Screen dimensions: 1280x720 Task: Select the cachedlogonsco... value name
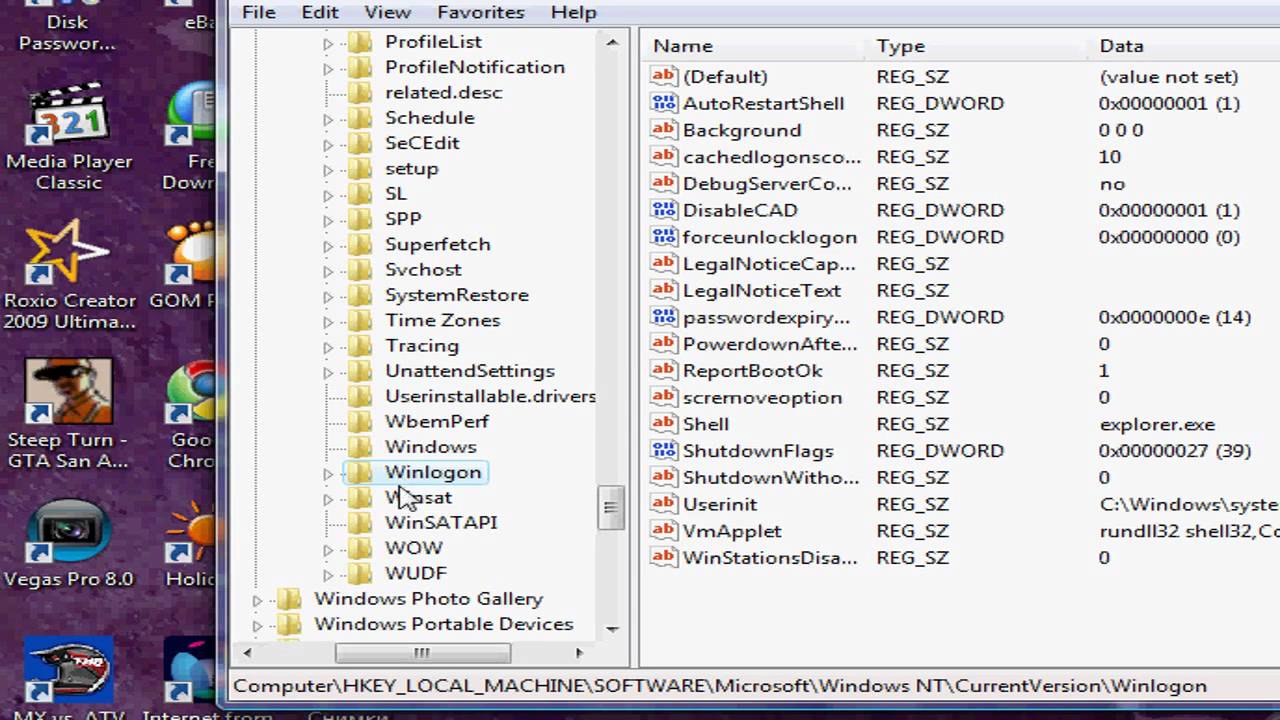pos(771,157)
